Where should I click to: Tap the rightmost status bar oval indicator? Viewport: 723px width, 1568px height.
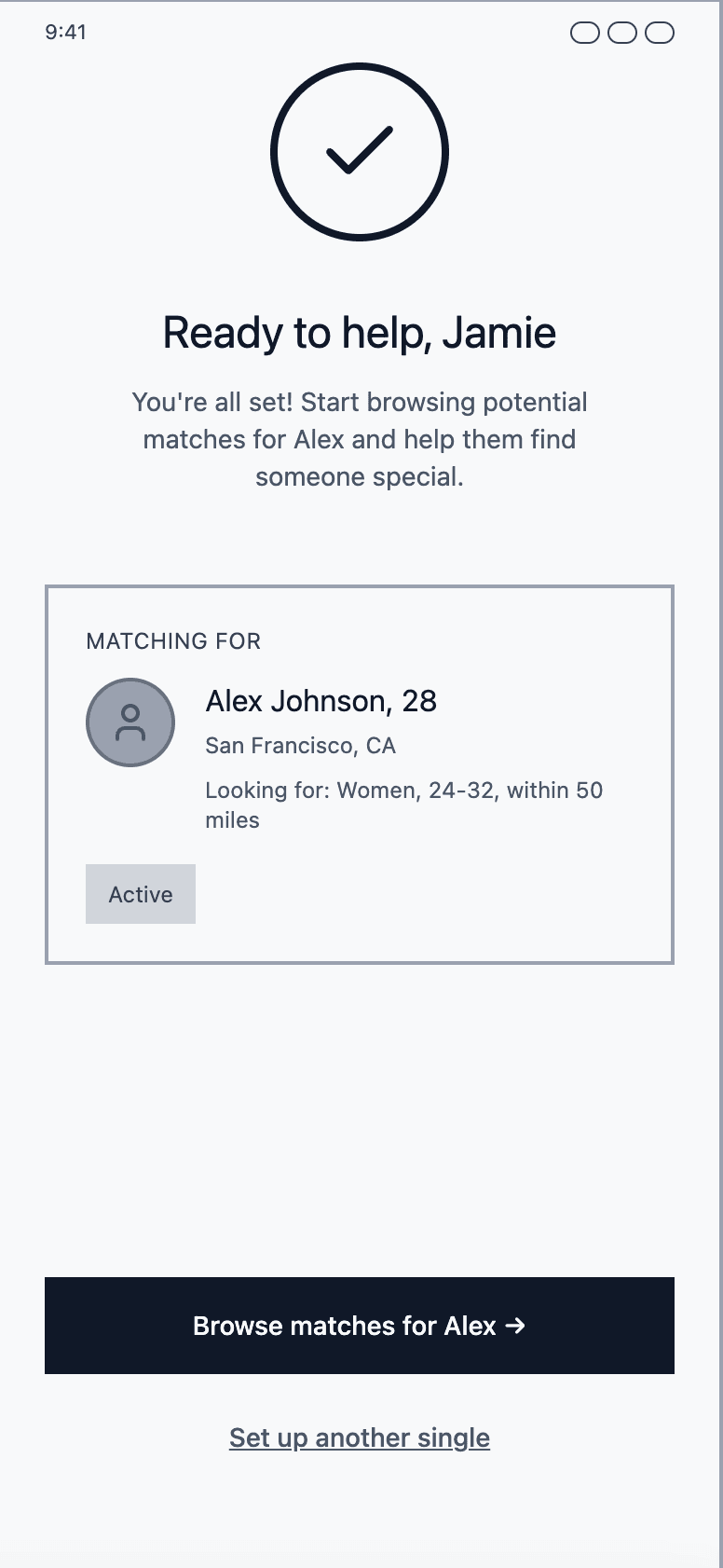point(661,33)
